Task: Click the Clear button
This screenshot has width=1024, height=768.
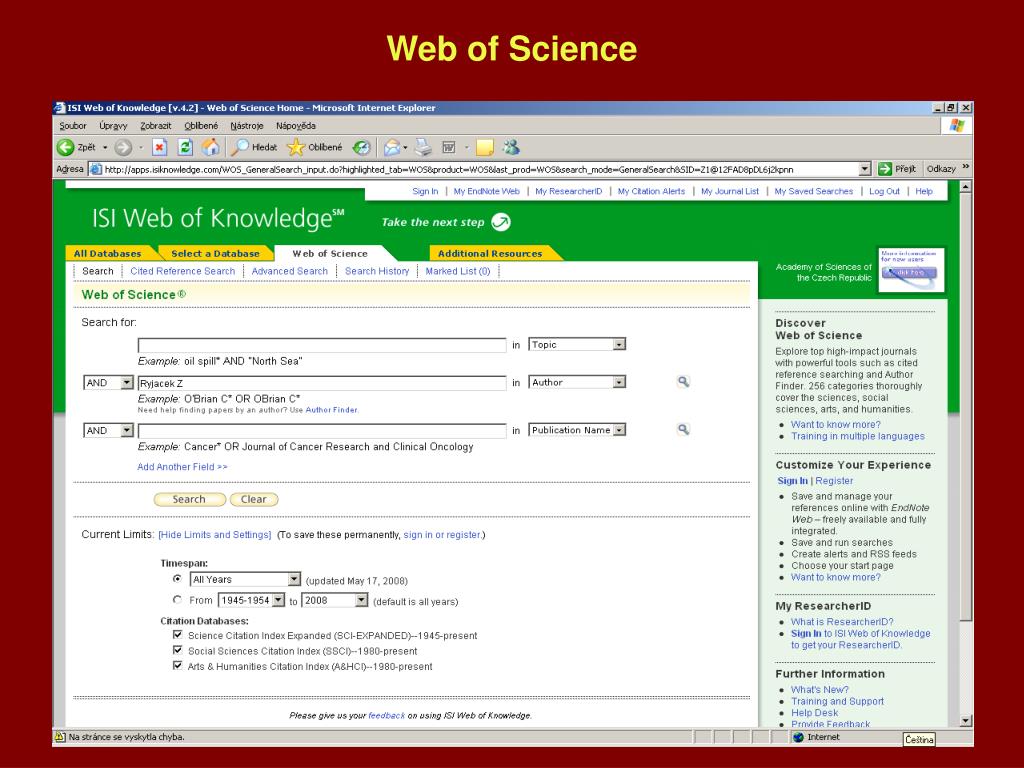Action: 254,499
